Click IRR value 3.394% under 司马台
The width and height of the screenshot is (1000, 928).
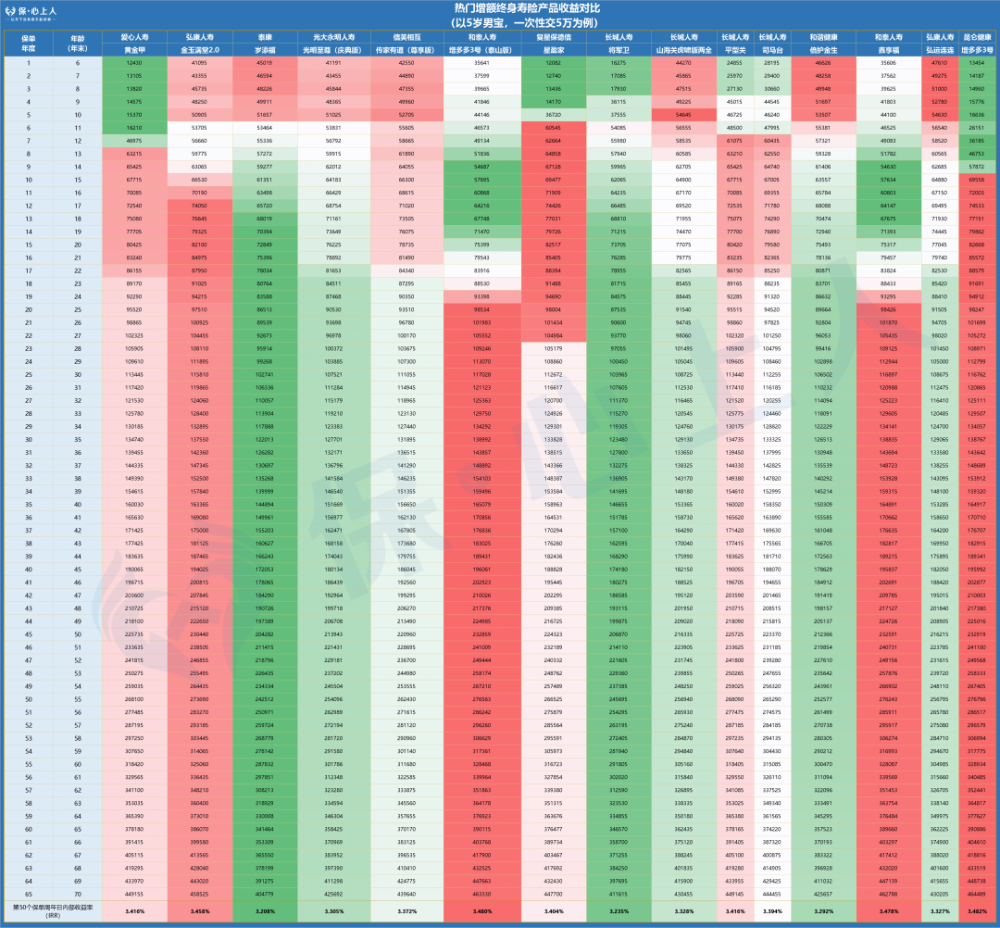772,911
